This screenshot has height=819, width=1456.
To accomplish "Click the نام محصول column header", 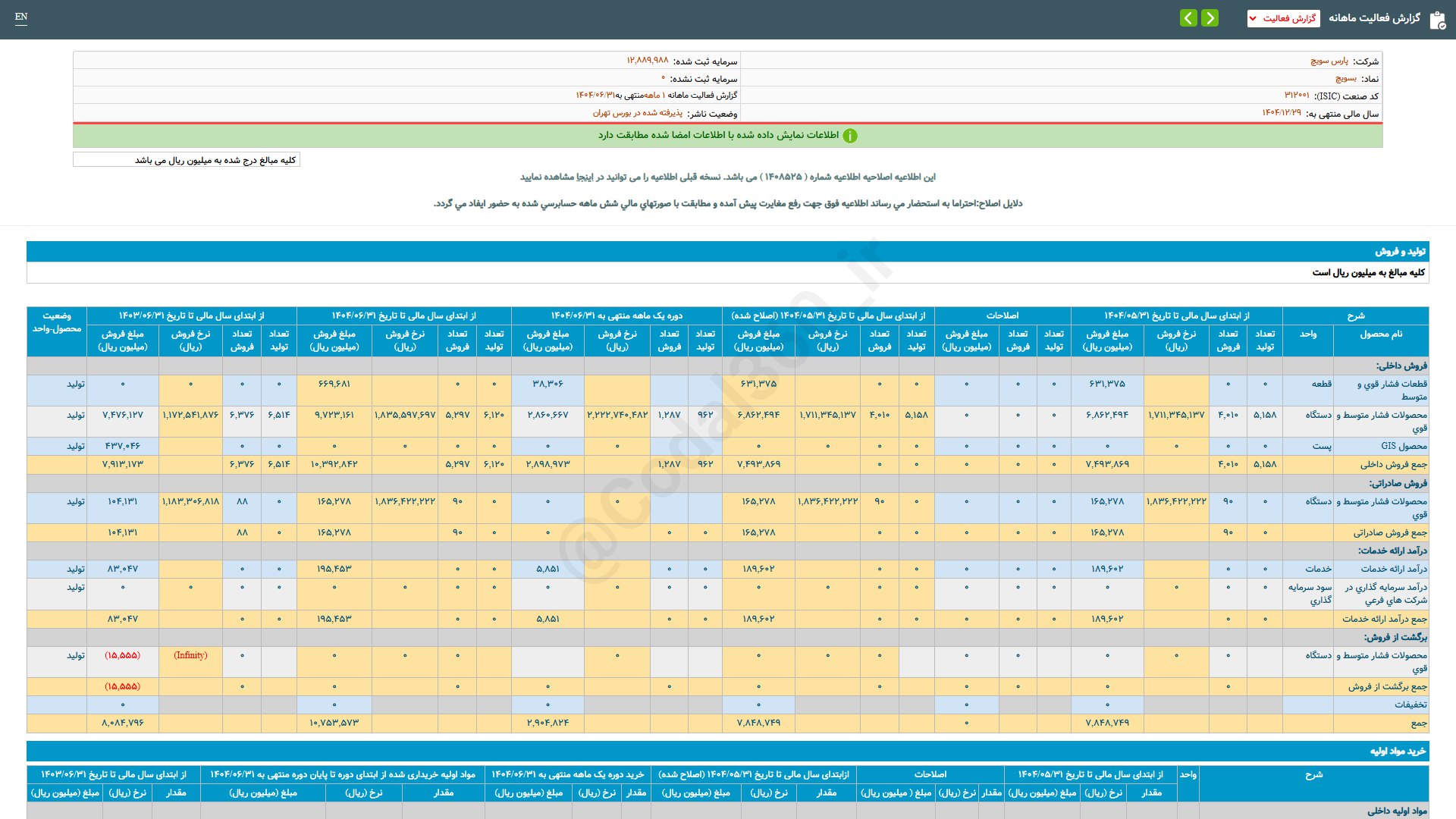I will pyautogui.click(x=1381, y=334).
